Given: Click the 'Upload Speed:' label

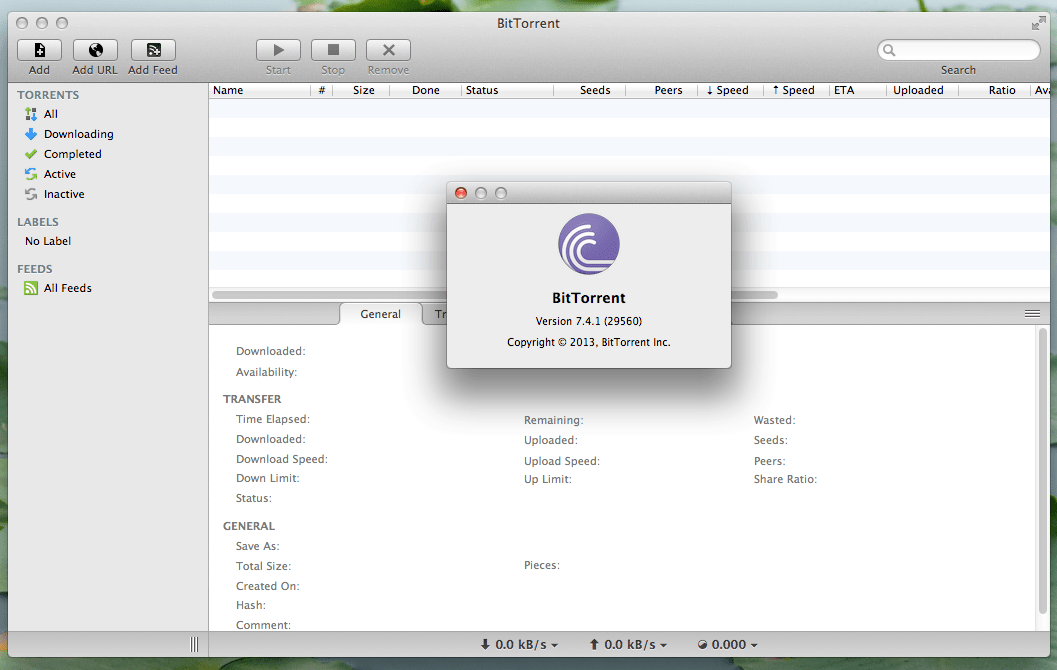Looking at the screenshot, I should 562,461.
